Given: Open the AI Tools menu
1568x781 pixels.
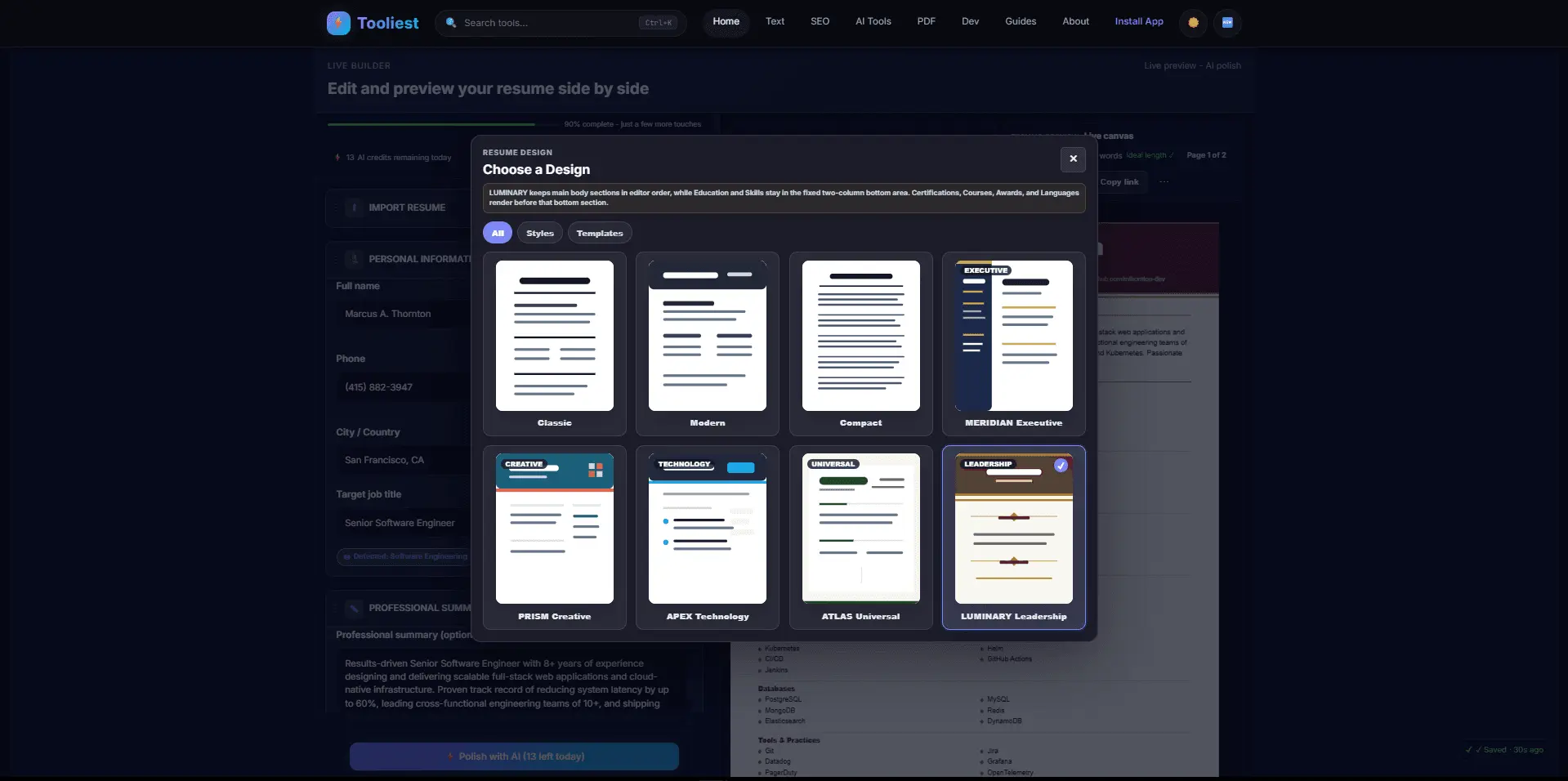Looking at the screenshot, I should point(873,22).
